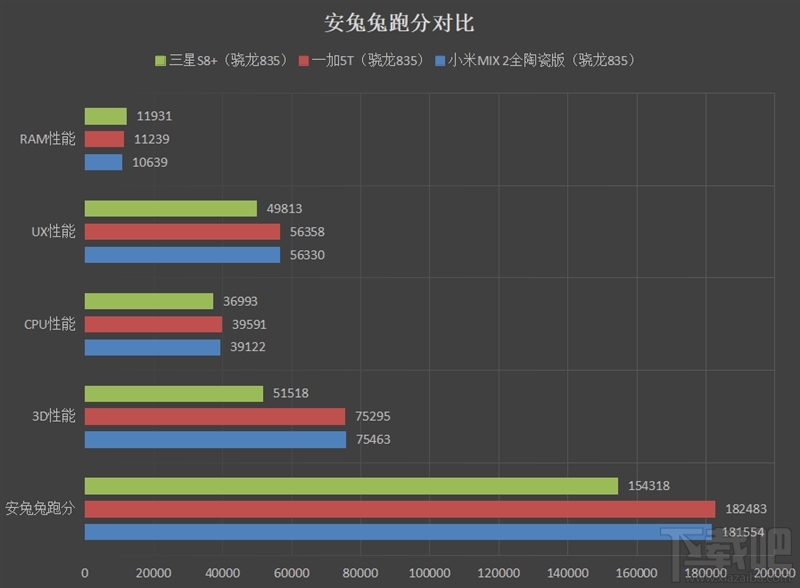Image resolution: width=800 pixels, height=588 pixels.
Task: Click the longest red 安兔兔跑分 bar
Action: point(400,510)
